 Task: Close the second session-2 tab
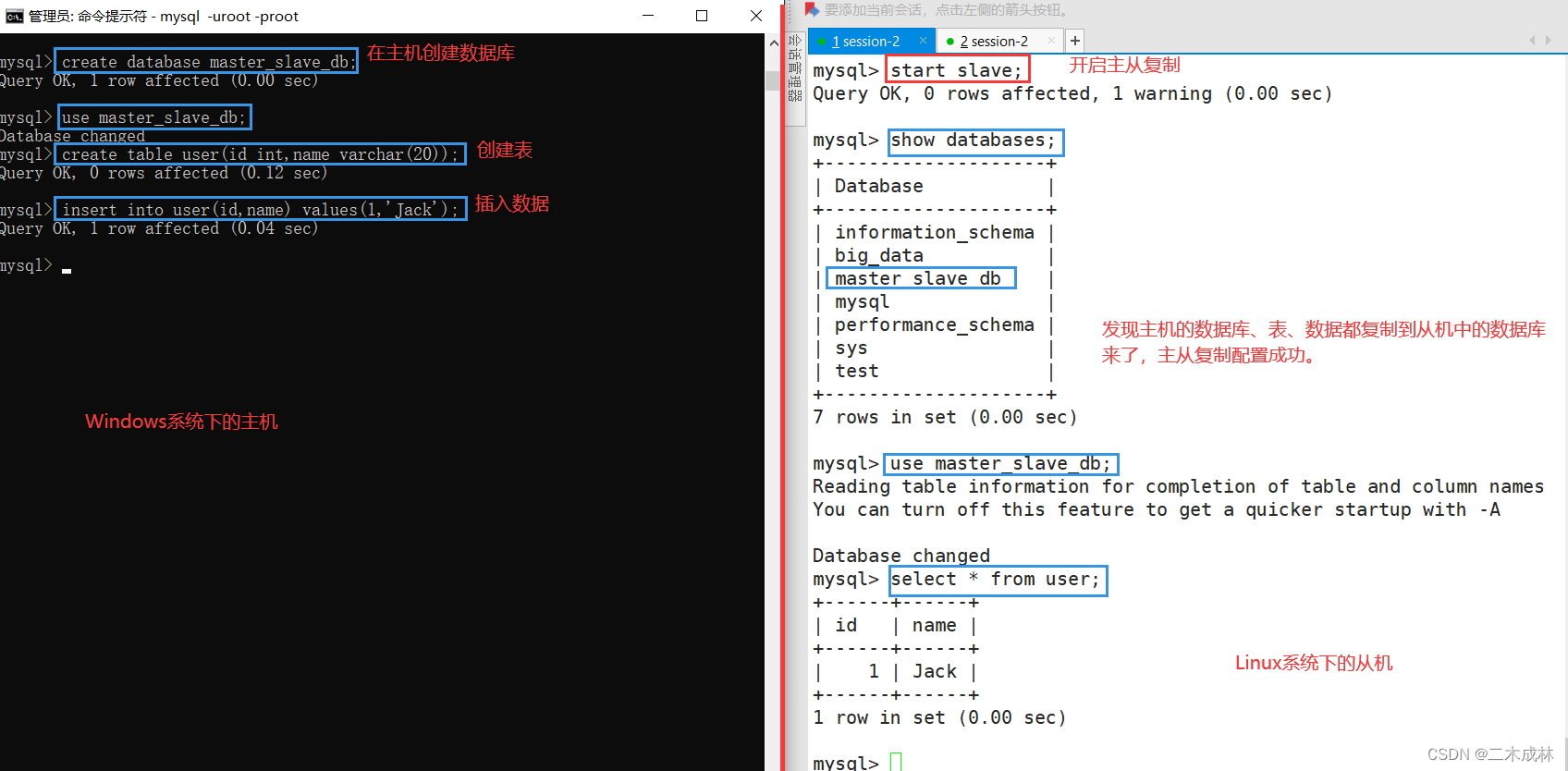1051,41
